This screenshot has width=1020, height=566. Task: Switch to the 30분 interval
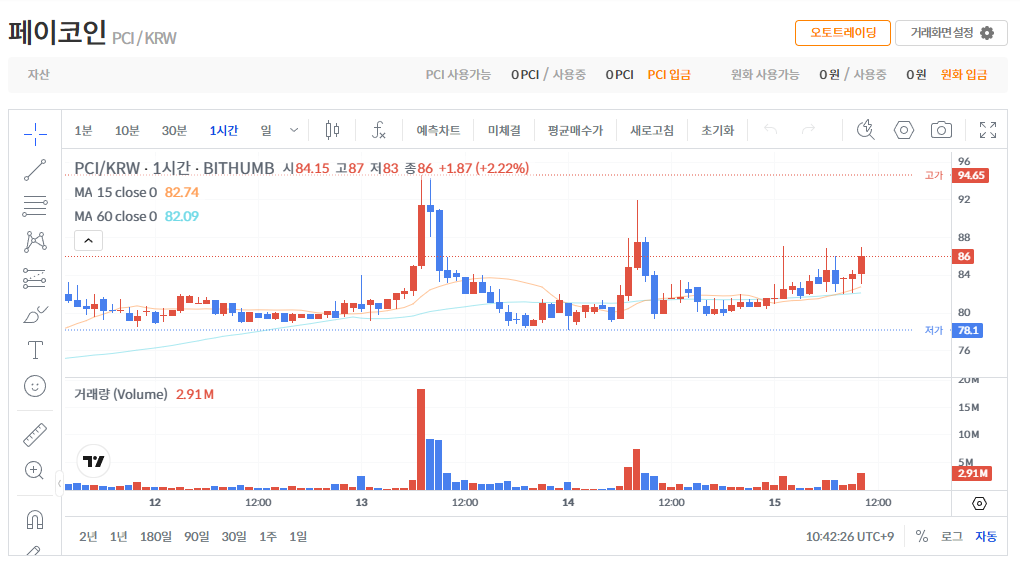174,130
